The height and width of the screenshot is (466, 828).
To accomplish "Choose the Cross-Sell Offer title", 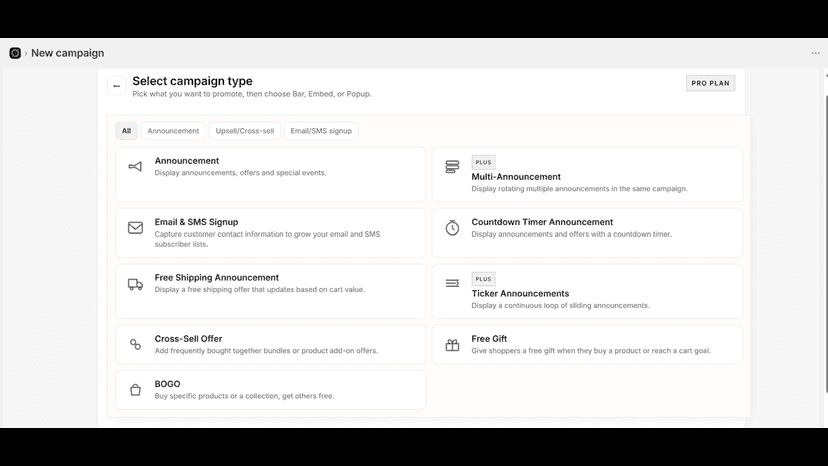I will pos(189,339).
